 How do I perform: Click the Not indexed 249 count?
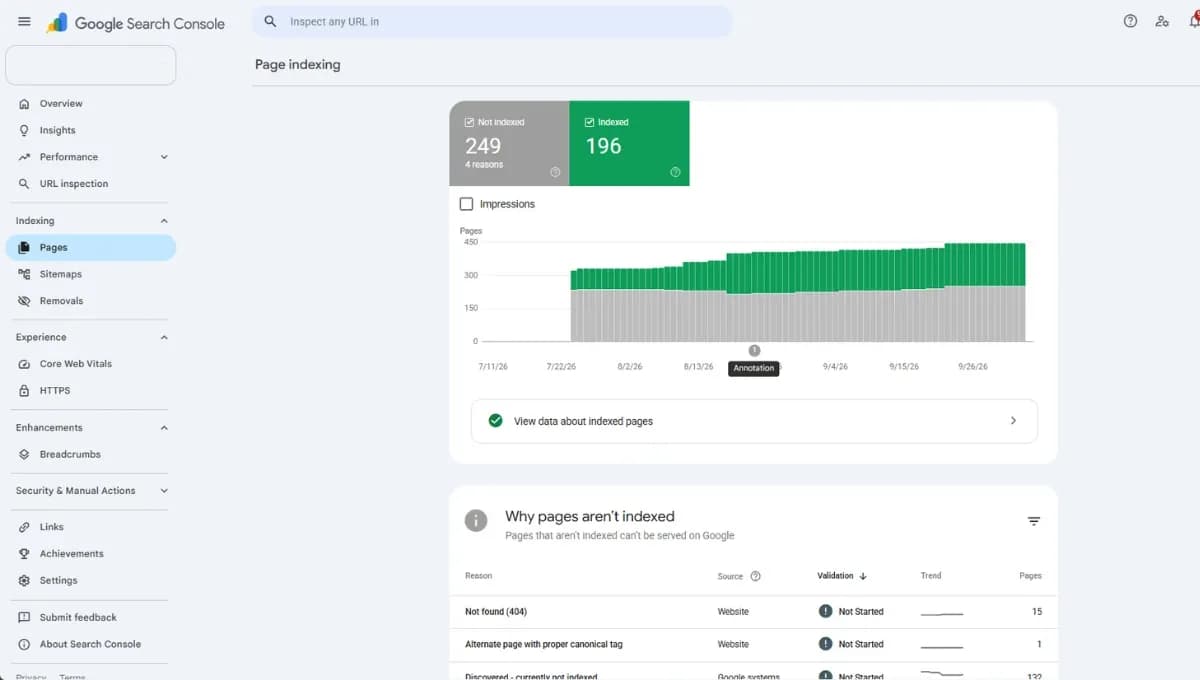coord(483,146)
